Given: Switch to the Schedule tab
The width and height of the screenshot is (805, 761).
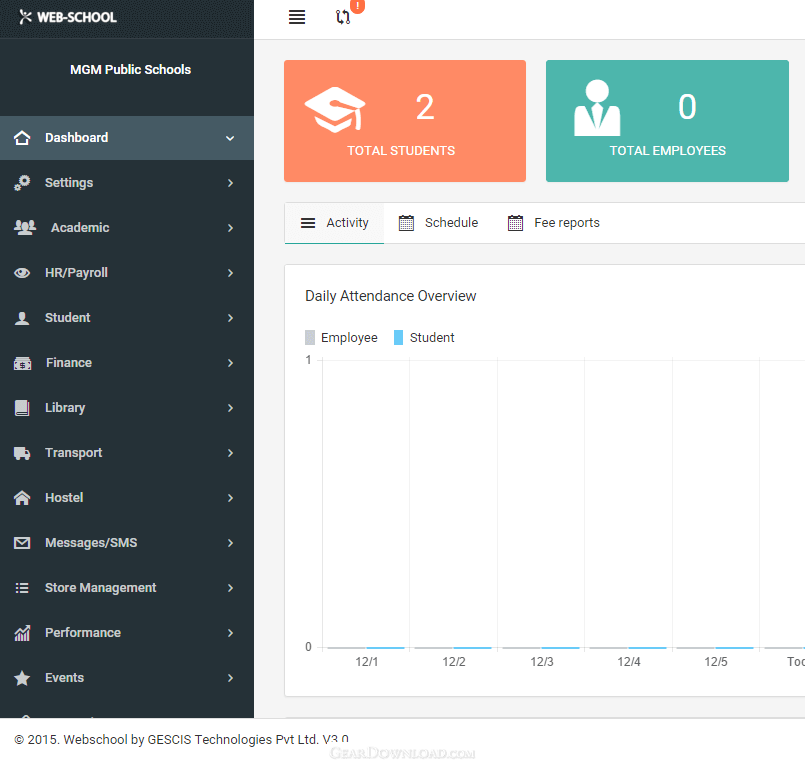Looking at the screenshot, I should (x=439, y=223).
